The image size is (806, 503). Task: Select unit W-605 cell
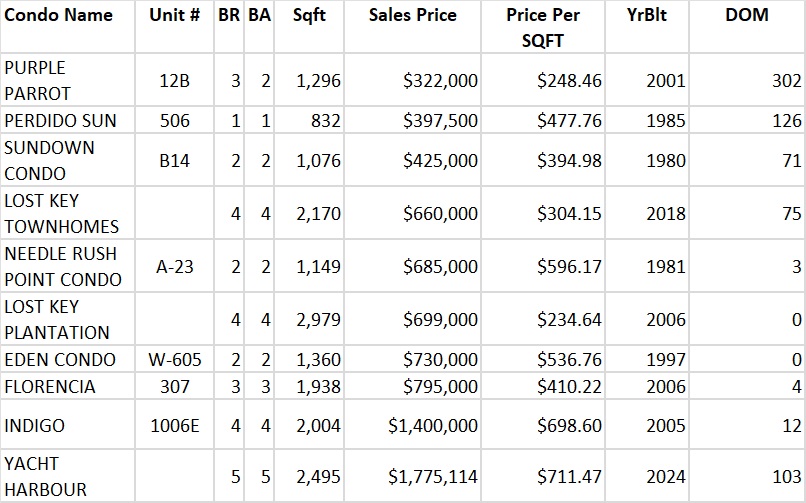tap(174, 359)
